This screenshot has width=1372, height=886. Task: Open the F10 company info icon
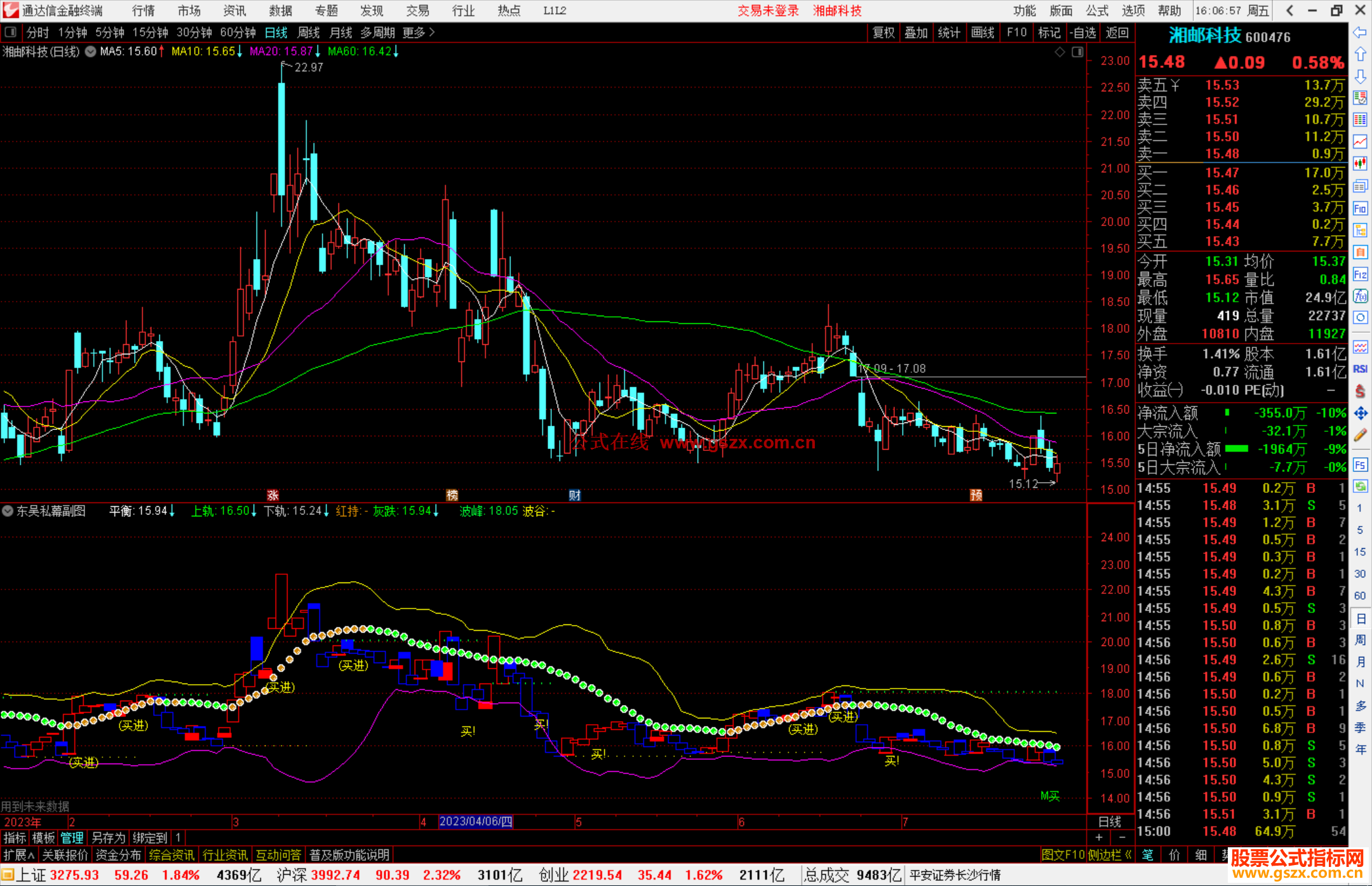tap(1360, 208)
